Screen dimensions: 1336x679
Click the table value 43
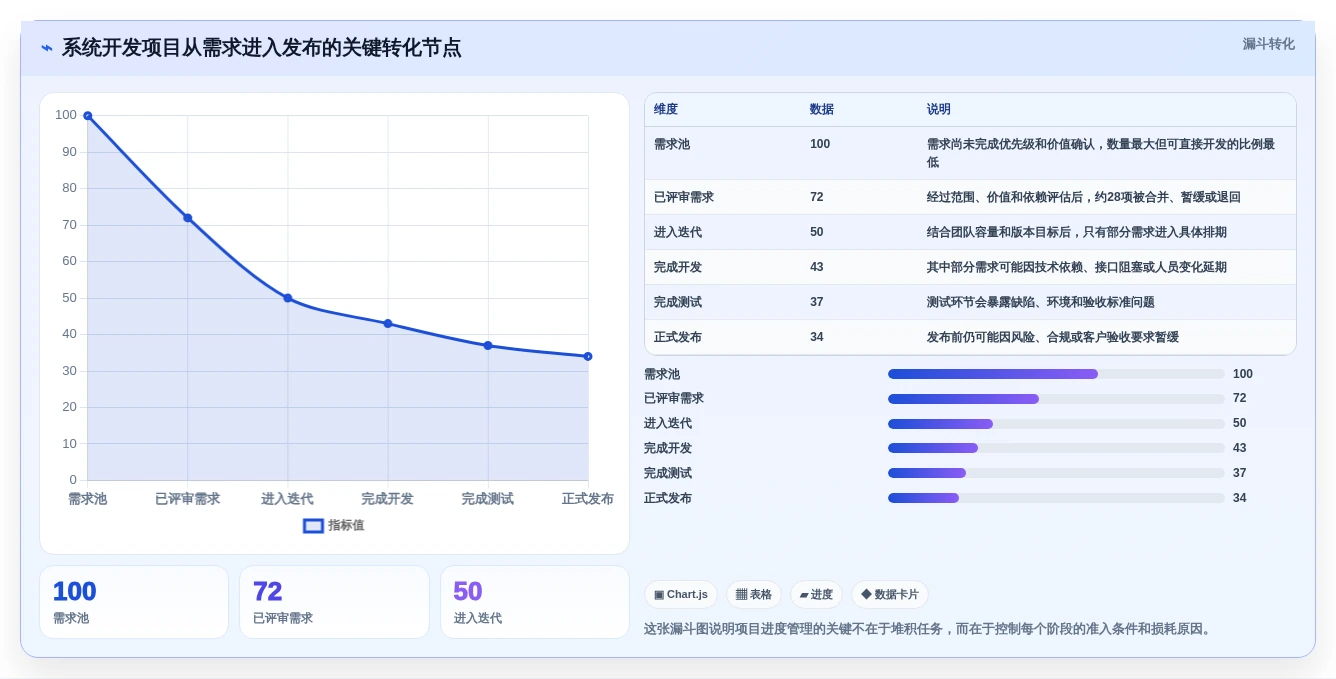[x=817, y=267]
